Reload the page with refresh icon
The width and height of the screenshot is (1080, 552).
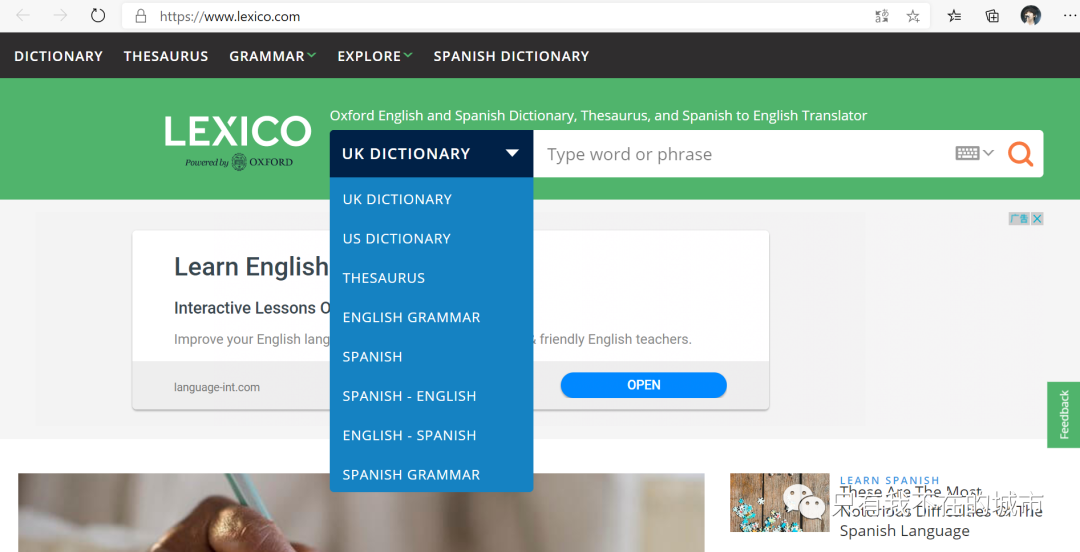pyautogui.click(x=98, y=16)
